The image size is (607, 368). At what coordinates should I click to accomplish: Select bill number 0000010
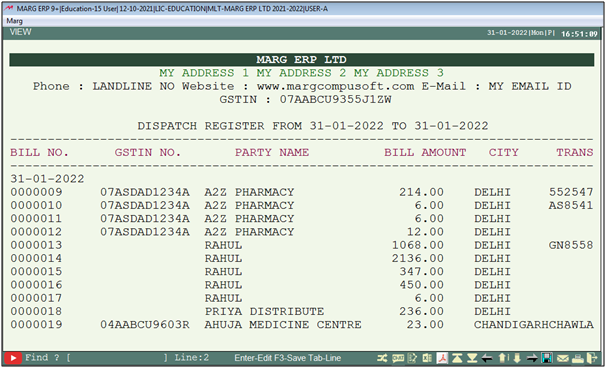pos(36,205)
